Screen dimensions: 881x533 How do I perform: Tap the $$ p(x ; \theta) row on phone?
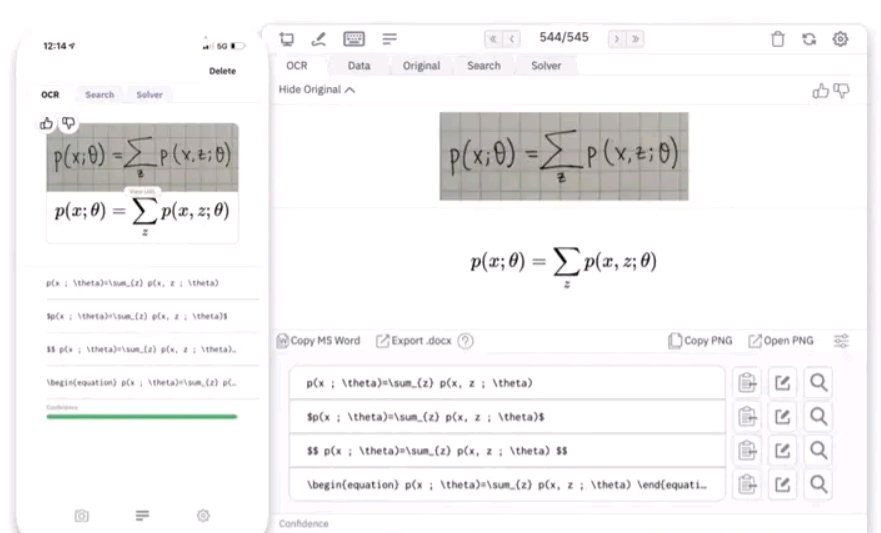153,349
